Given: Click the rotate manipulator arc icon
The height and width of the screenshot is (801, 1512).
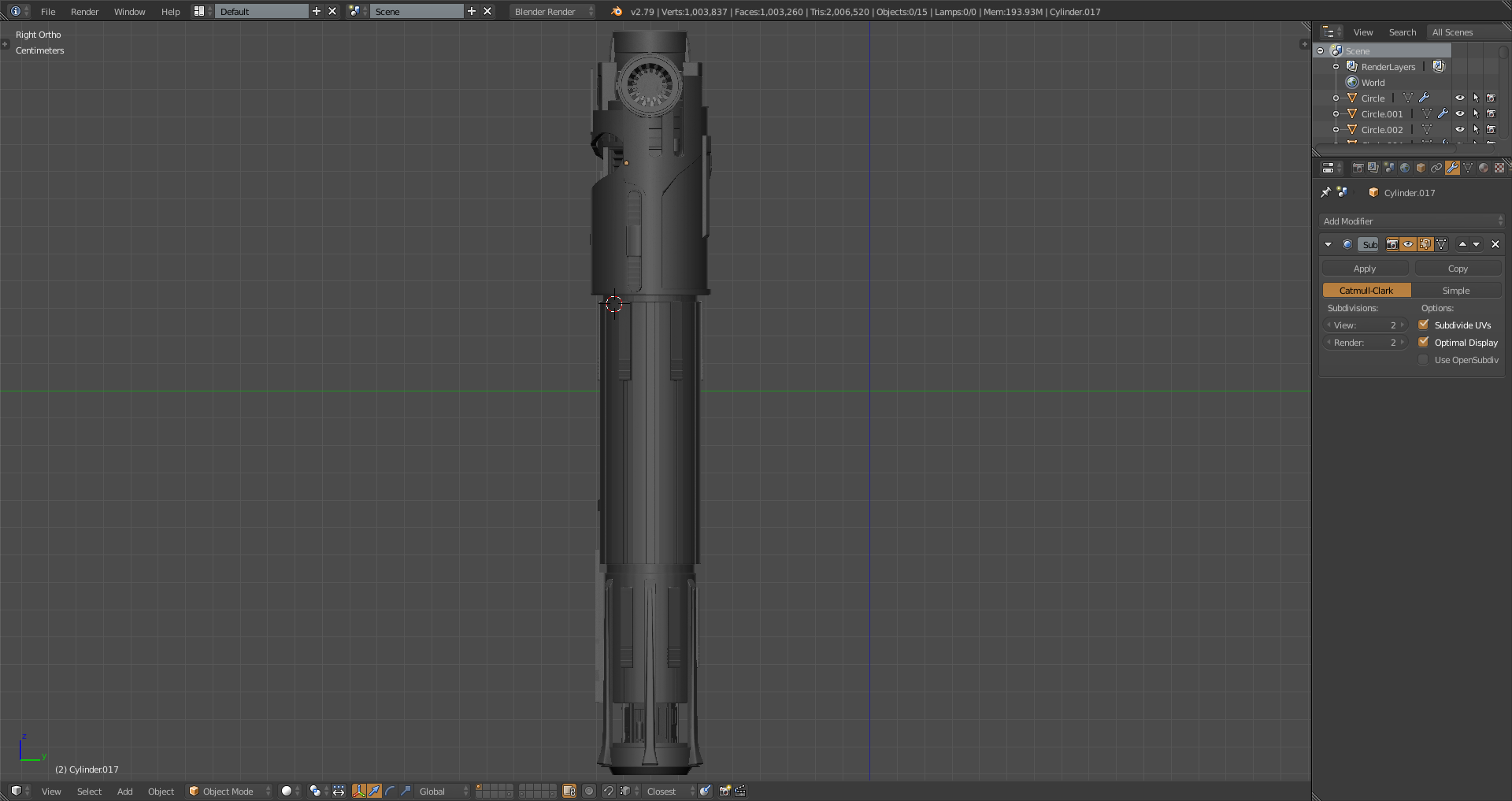Looking at the screenshot, I should click(390, 791).
